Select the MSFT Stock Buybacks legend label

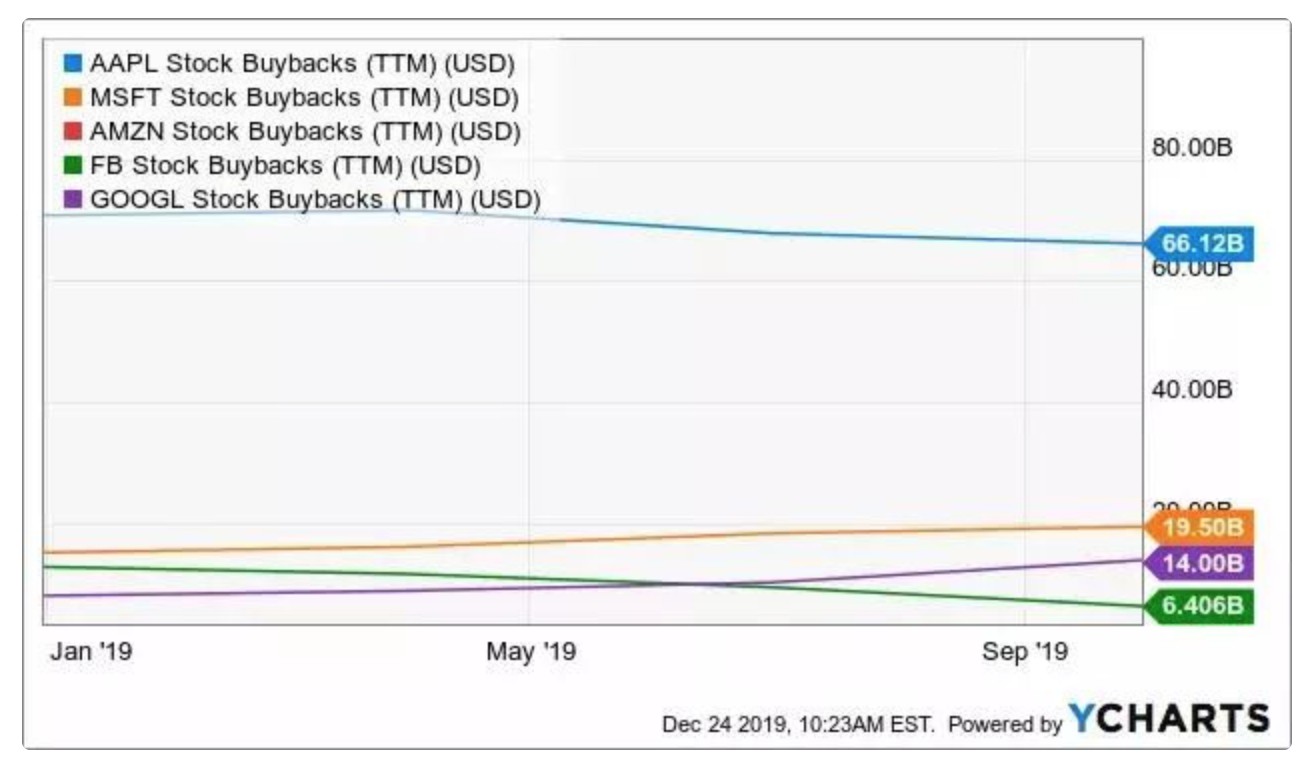coord(304,98)
